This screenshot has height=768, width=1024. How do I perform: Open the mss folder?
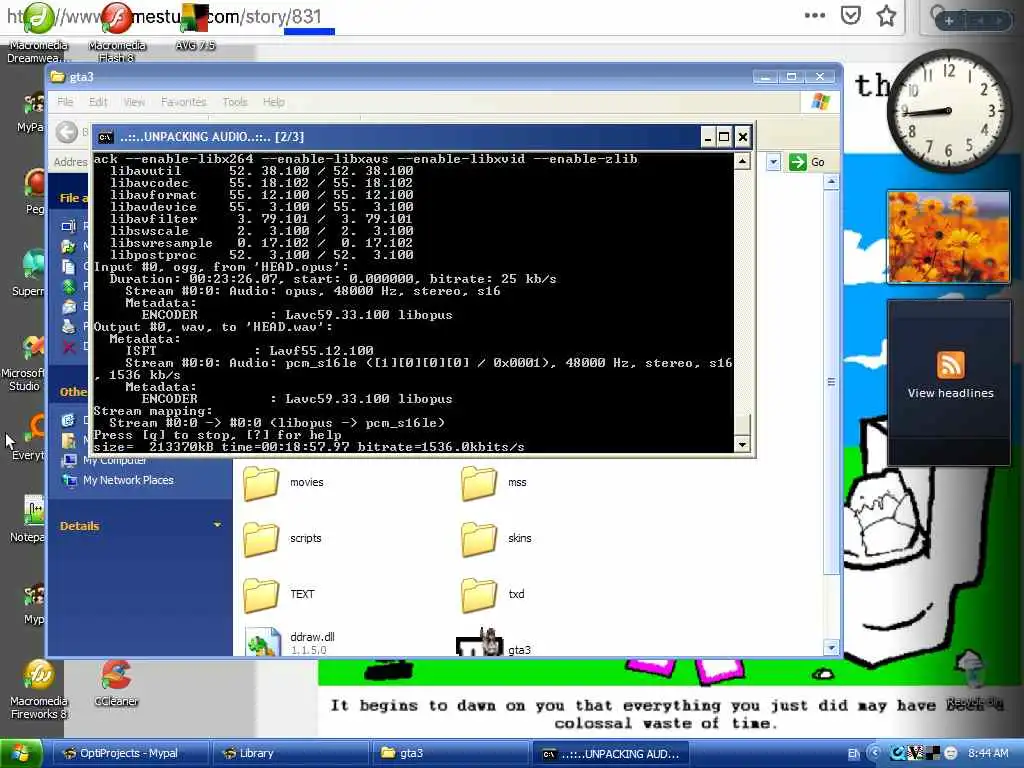[x=479, y=483]
